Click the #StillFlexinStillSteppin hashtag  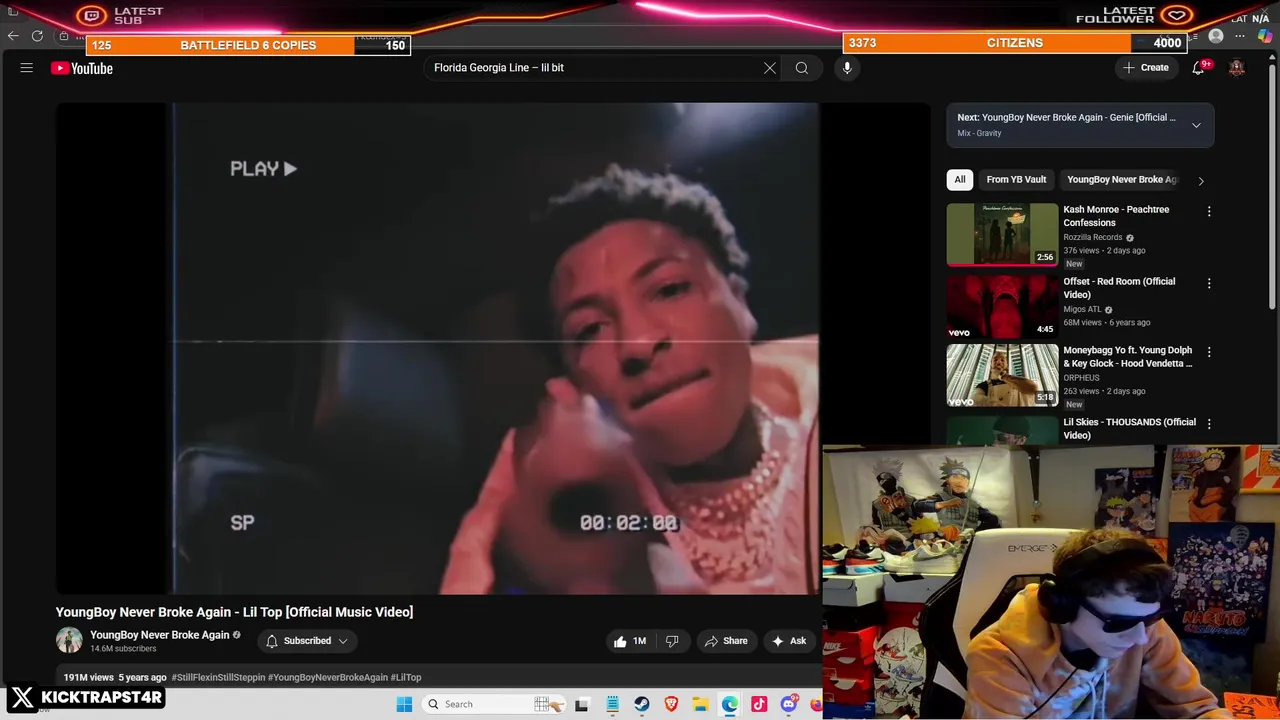click(218, 677)
